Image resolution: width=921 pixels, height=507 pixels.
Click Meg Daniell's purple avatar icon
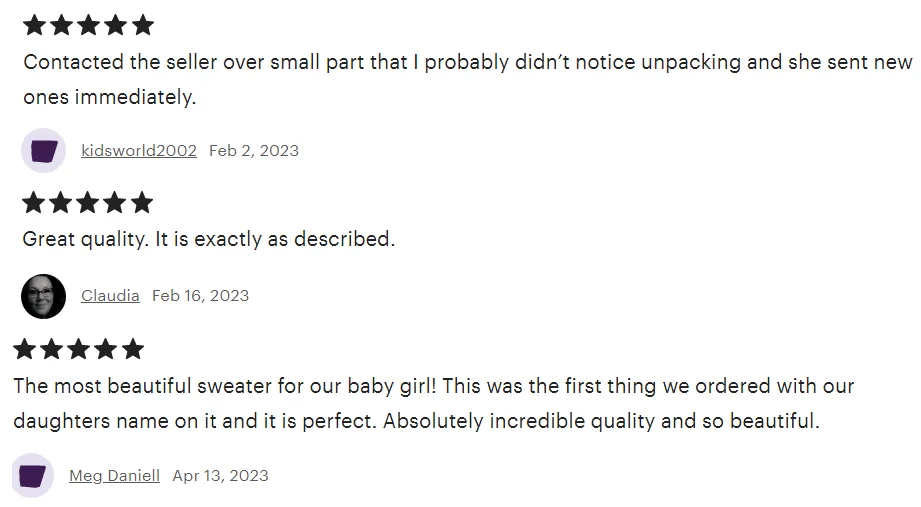coord(33,476)
